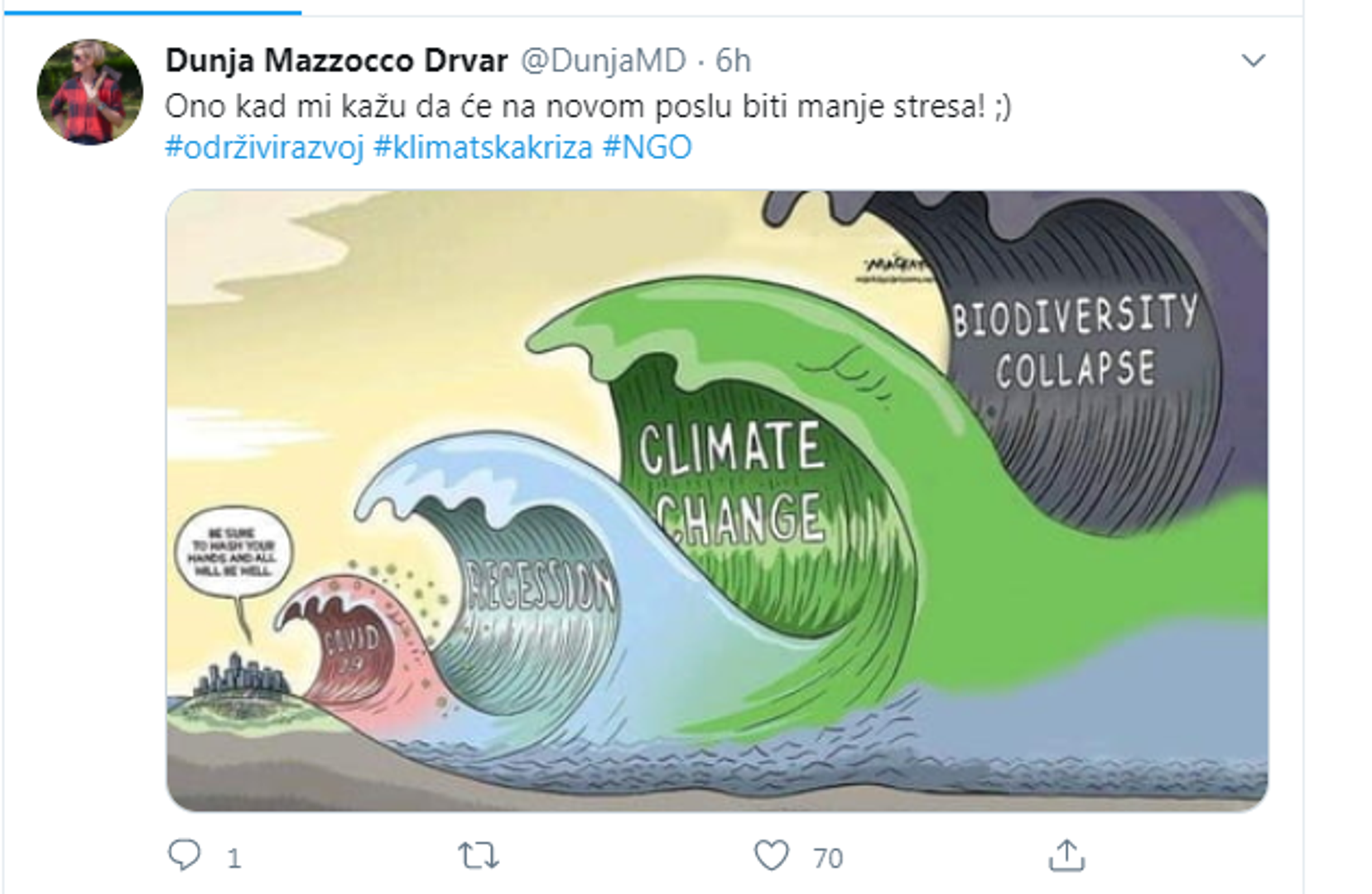The image size is (1372, 894).
Task: Open the share icon for this tweet
Action: pyautogui.click(x=1066, y=855)
